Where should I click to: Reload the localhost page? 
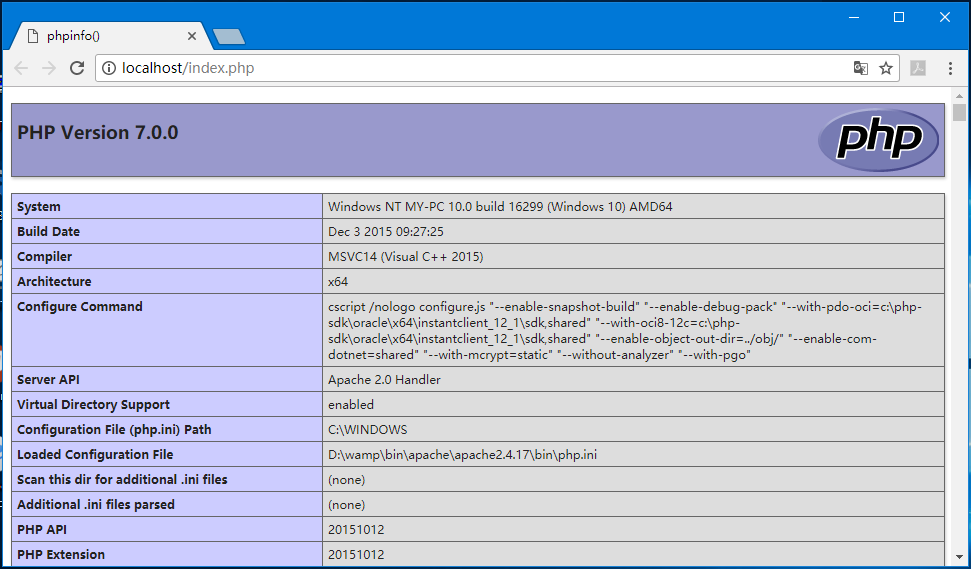point(77,68)
